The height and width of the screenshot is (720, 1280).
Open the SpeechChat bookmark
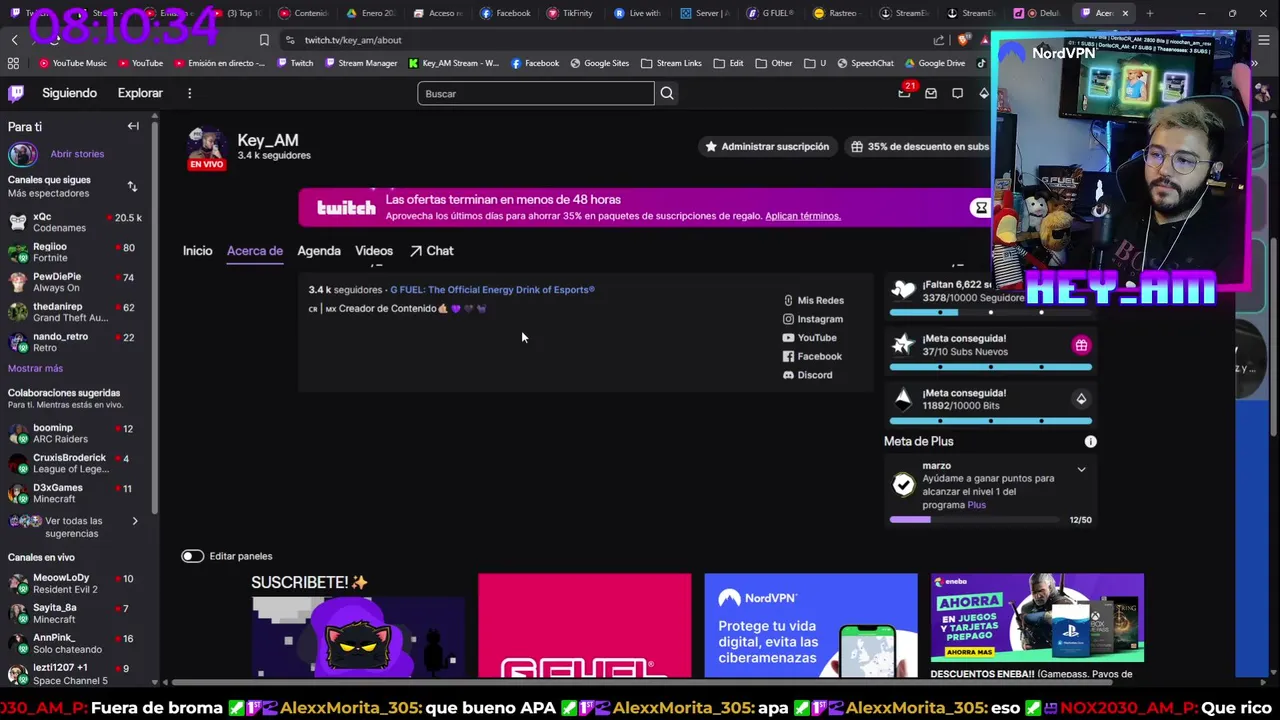coord(864,63)
